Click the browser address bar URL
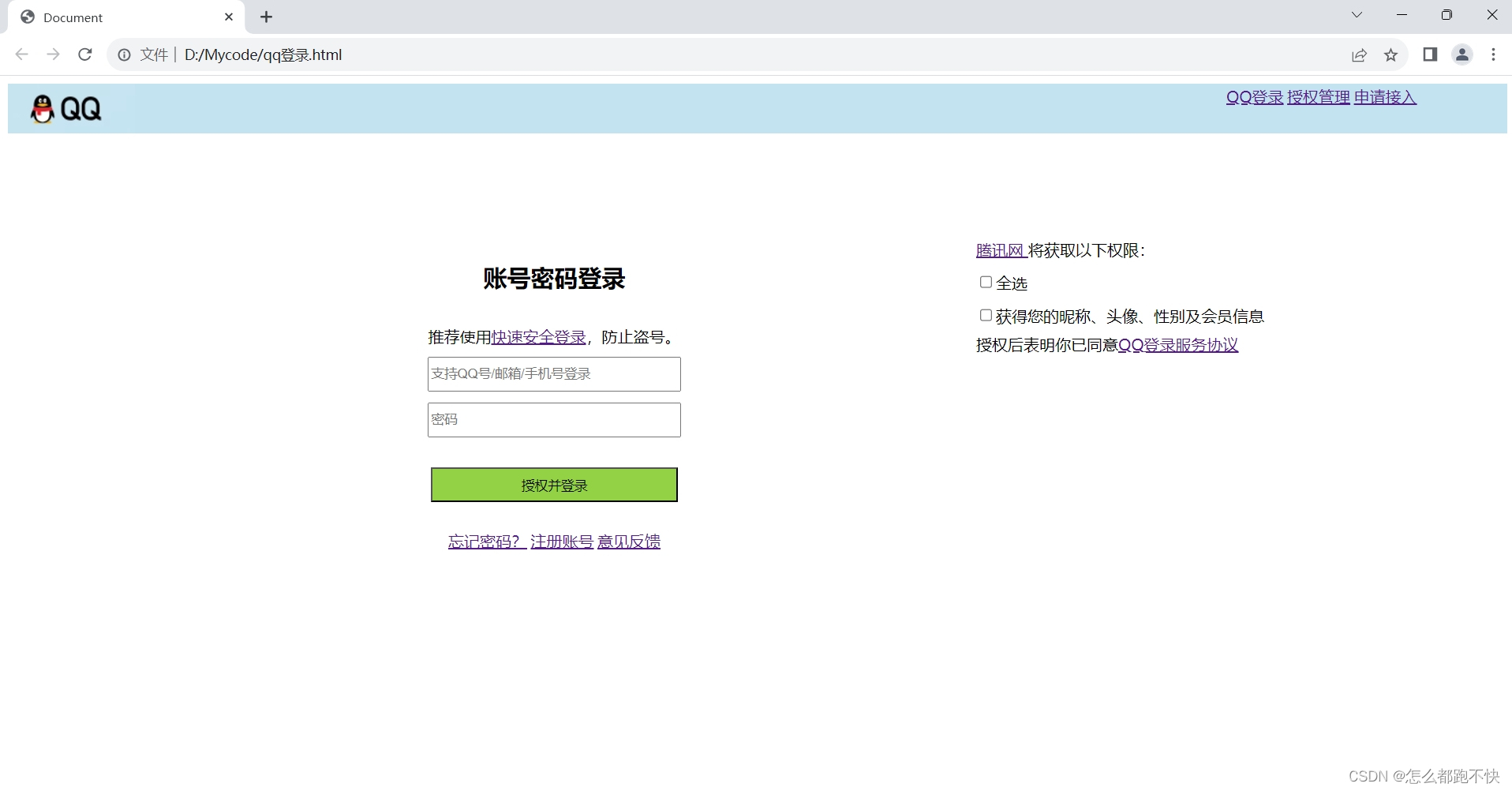 (x=264, y=54)
